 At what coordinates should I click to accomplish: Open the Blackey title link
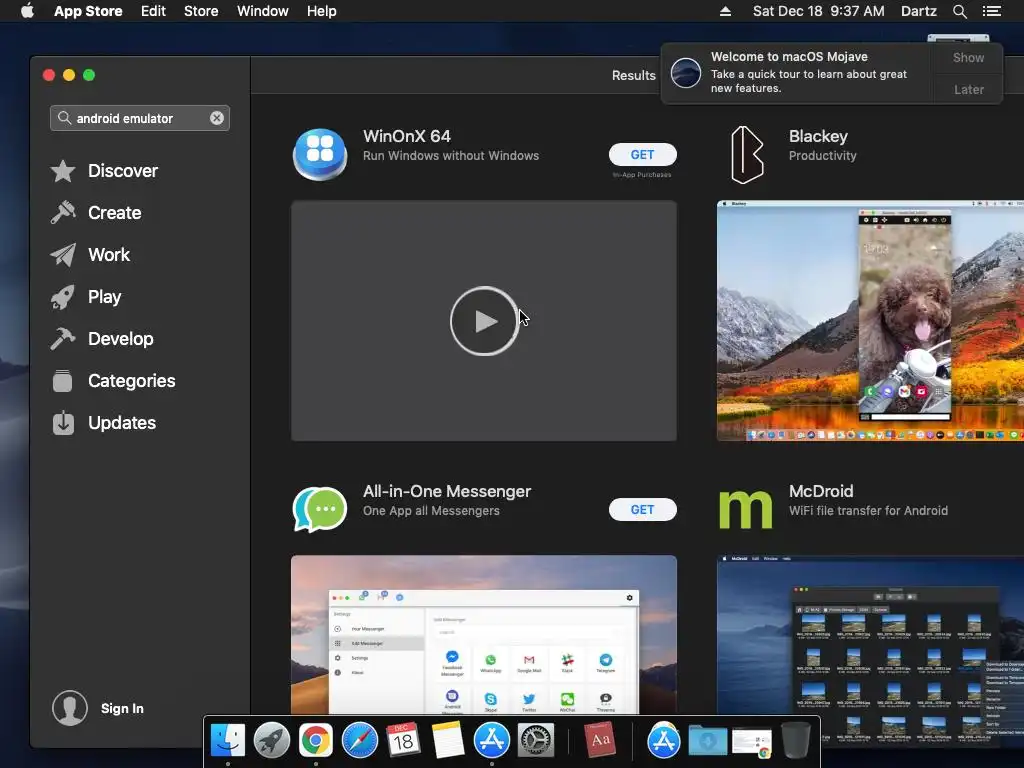[818, 136]
